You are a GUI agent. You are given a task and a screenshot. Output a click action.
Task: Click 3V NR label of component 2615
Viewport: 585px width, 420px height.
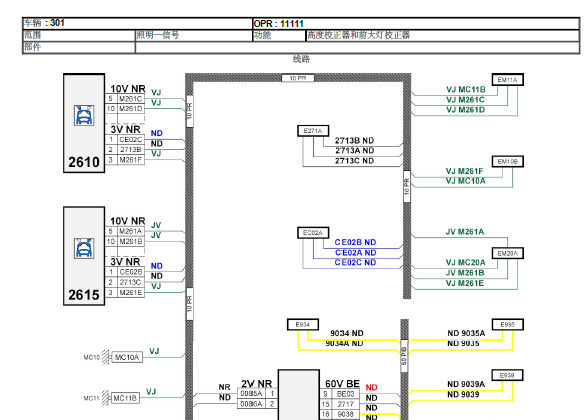click(125, 262)
